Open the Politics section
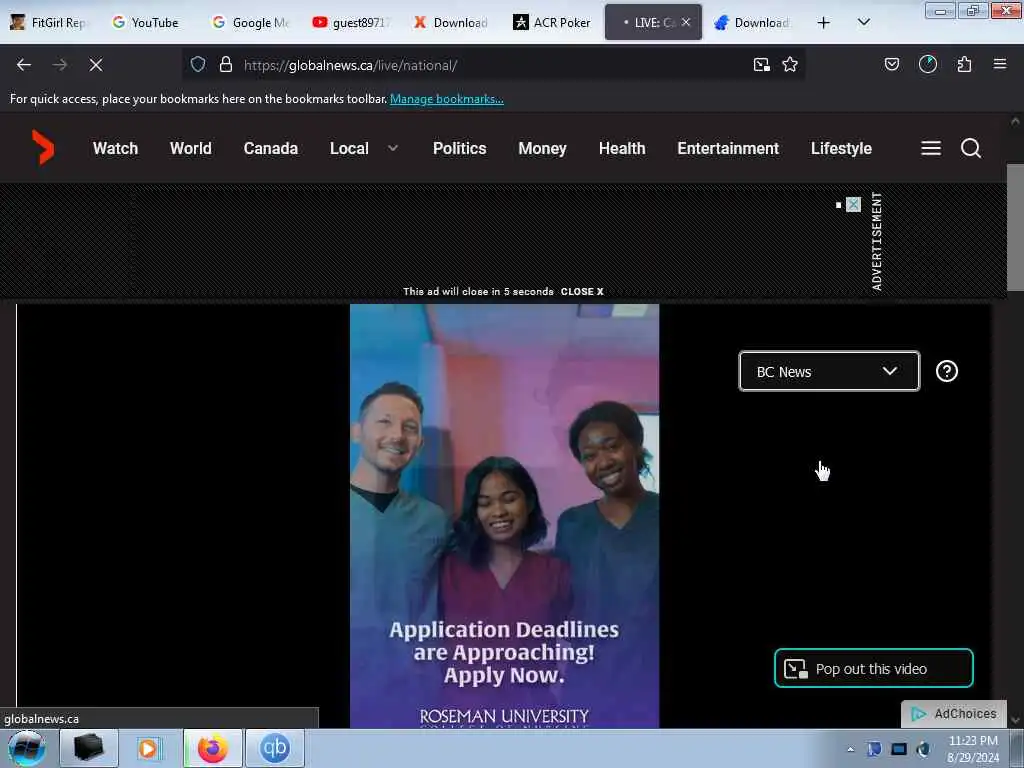 (x=459, y=148)
